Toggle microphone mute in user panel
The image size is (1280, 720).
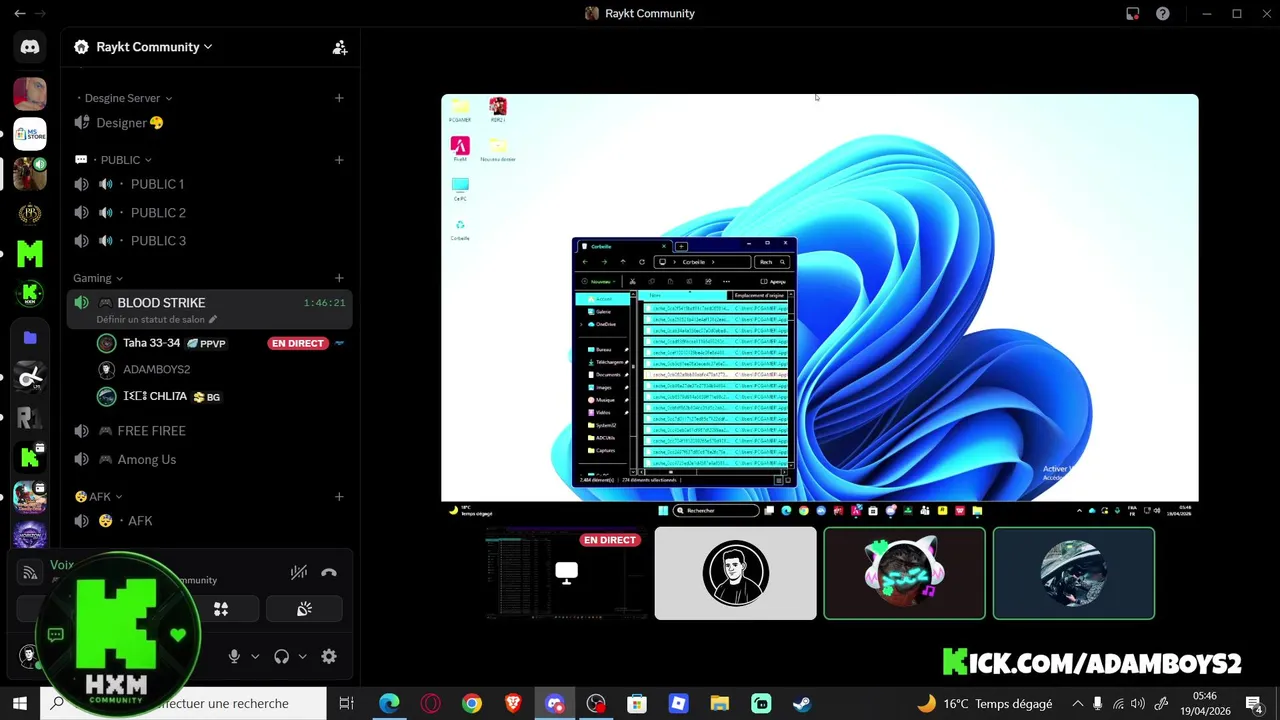(234, 656)
